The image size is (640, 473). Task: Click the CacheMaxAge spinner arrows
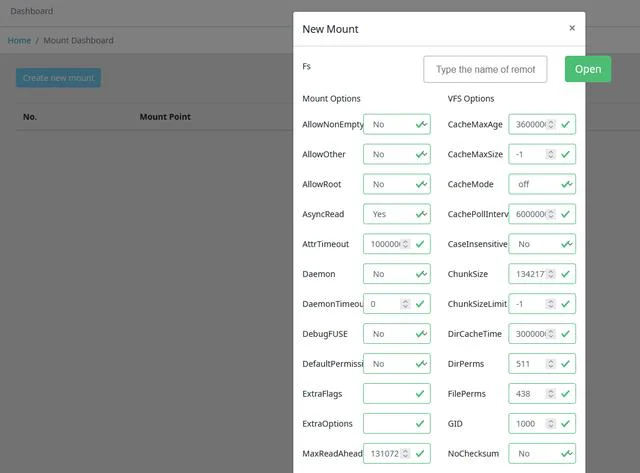tap(551, 124)
